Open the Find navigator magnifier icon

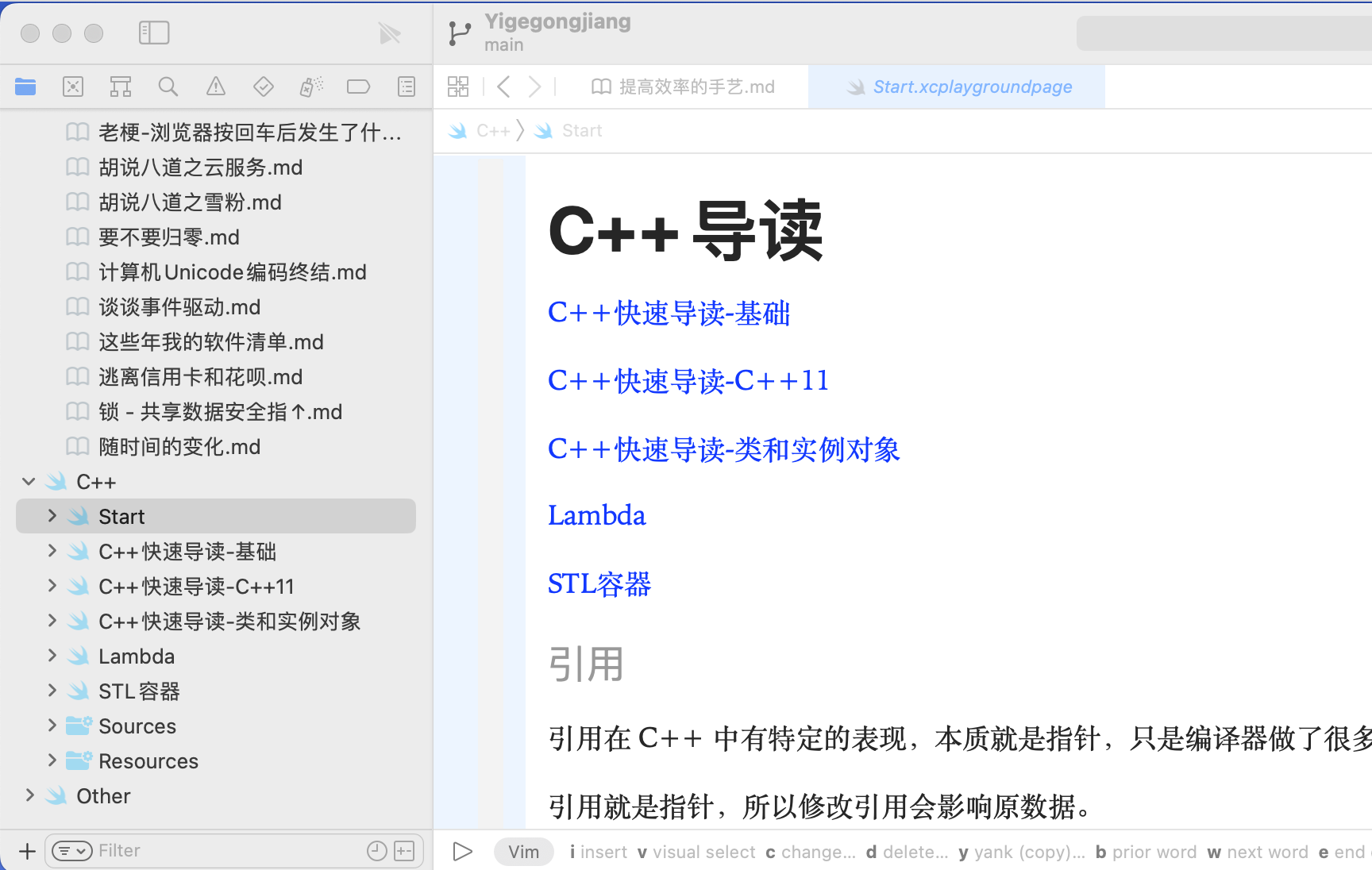[x=168, y=87]
